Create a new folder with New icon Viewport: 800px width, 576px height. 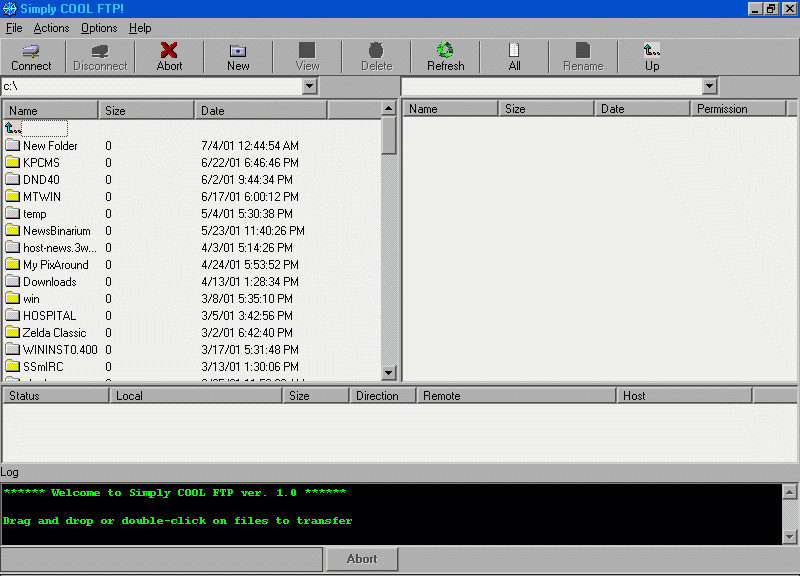click(238, 51)
